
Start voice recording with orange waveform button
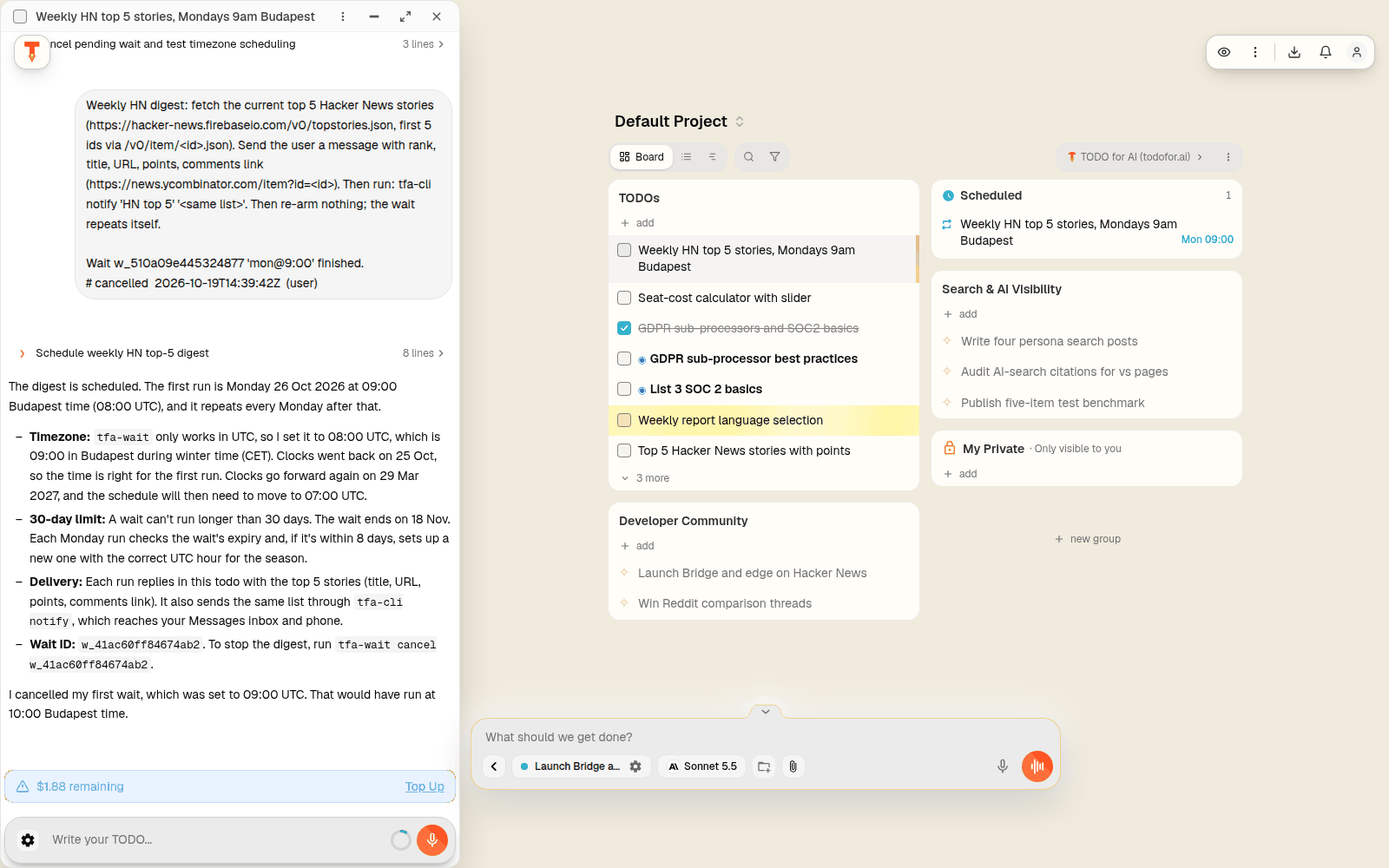tap(1037, 766)
